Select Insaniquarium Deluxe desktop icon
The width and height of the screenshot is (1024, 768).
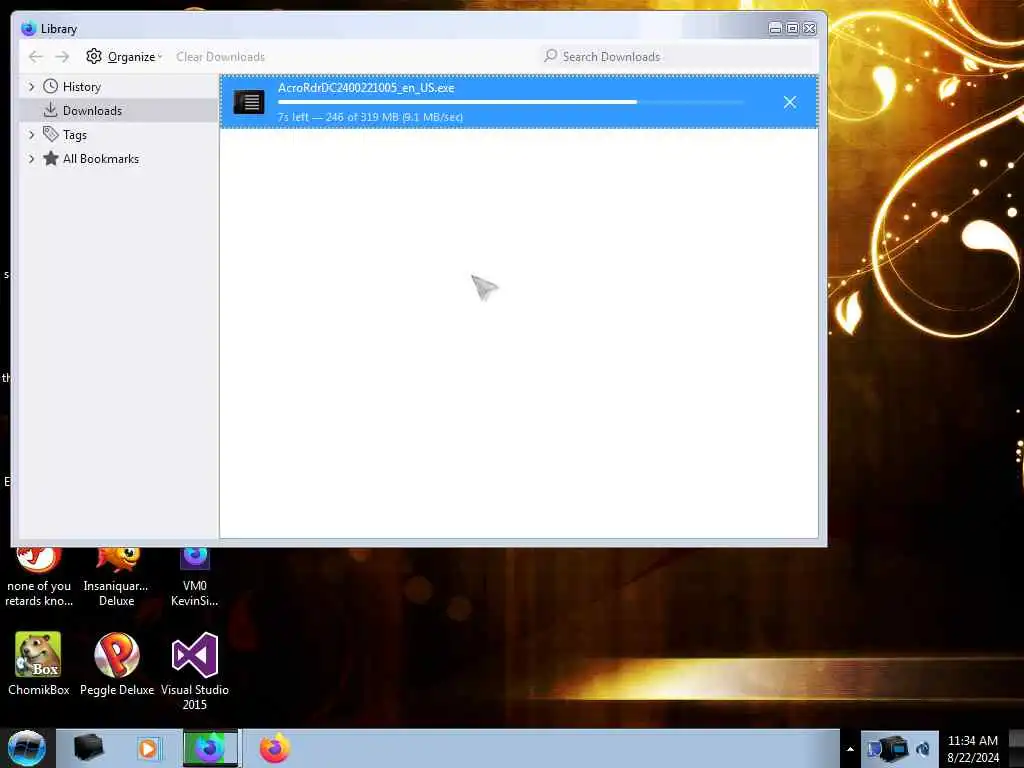(x=116, y=577)
